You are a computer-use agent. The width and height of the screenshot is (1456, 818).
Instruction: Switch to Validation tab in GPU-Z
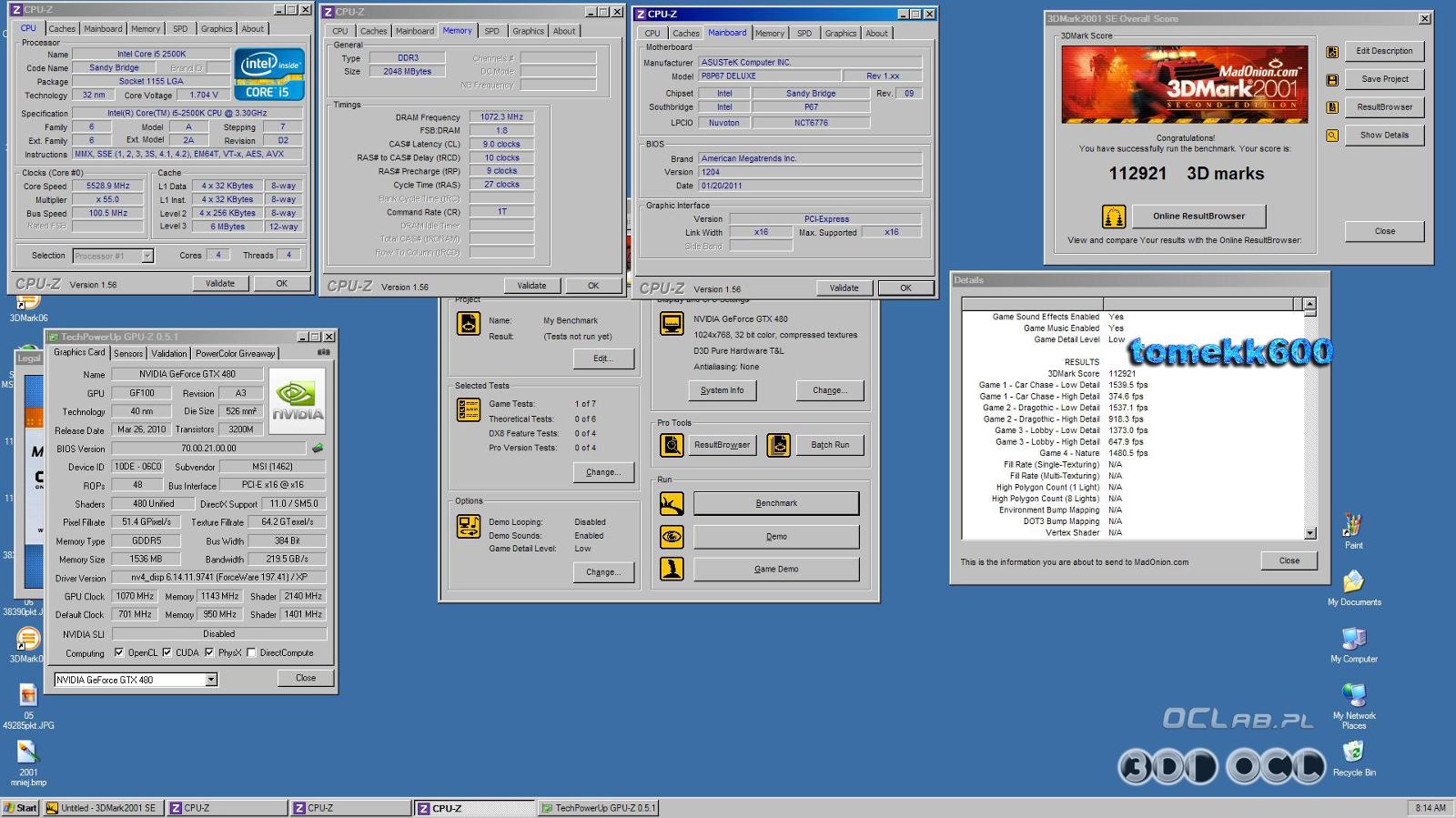(x=169, y=353)
